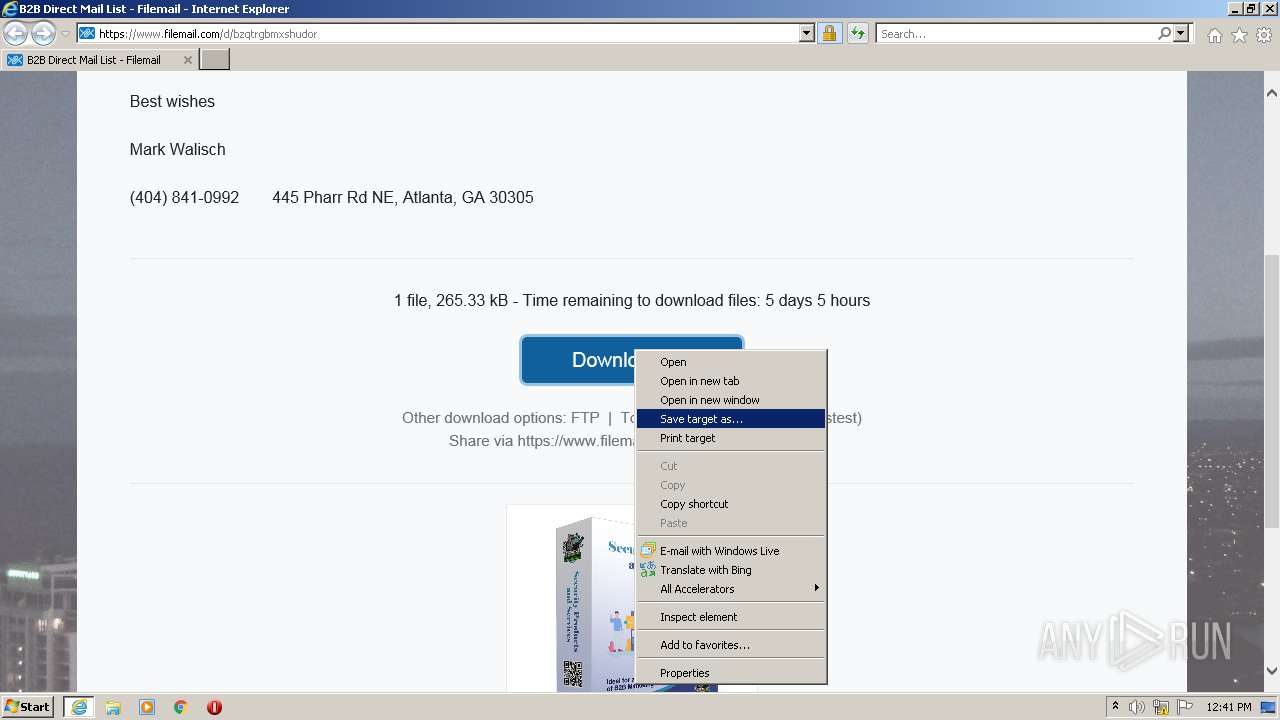
Task: Choose E-mail with Windows Live
Action: pos(731,551)
